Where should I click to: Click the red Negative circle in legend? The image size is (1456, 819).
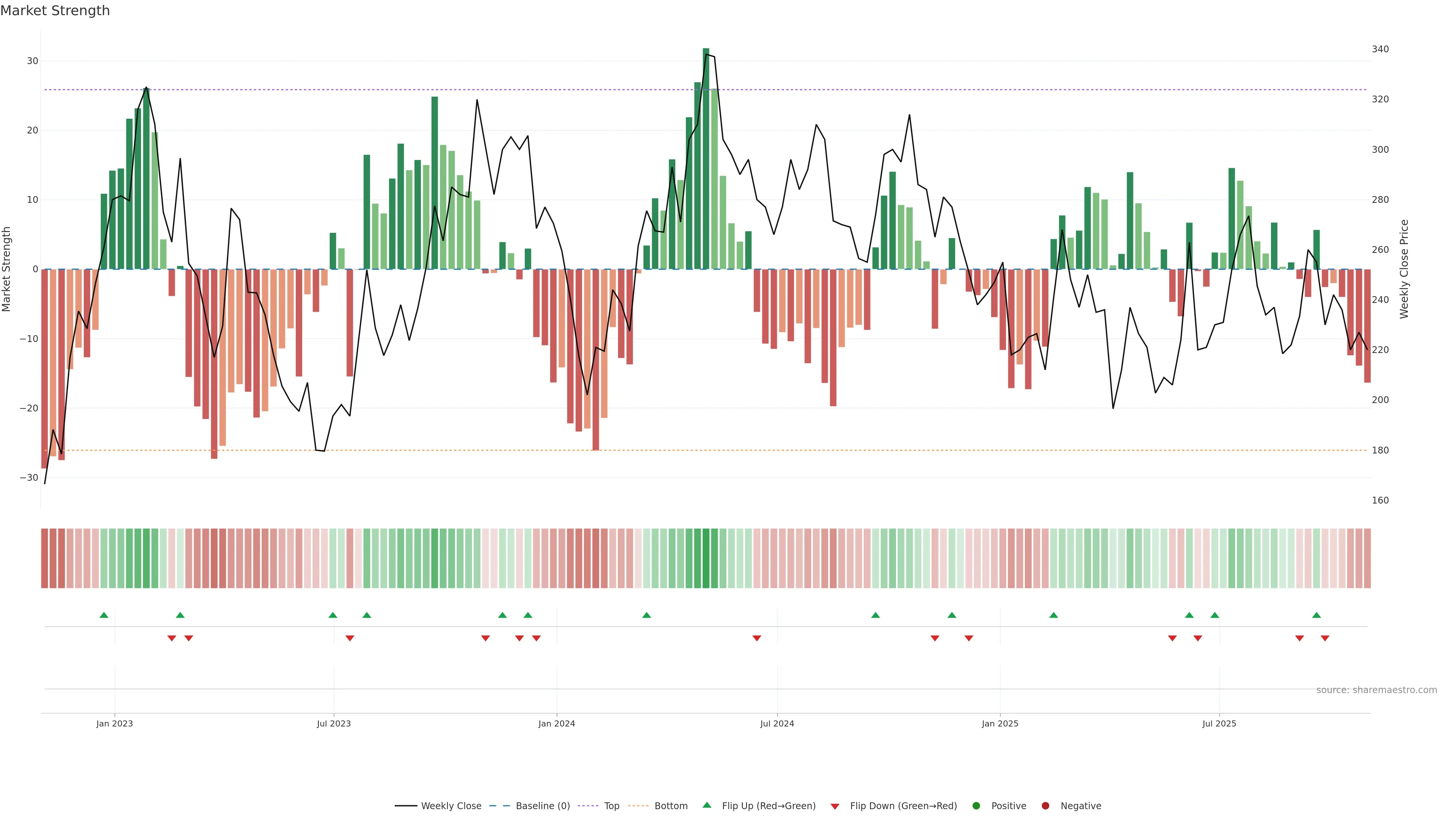point(1045,805)
